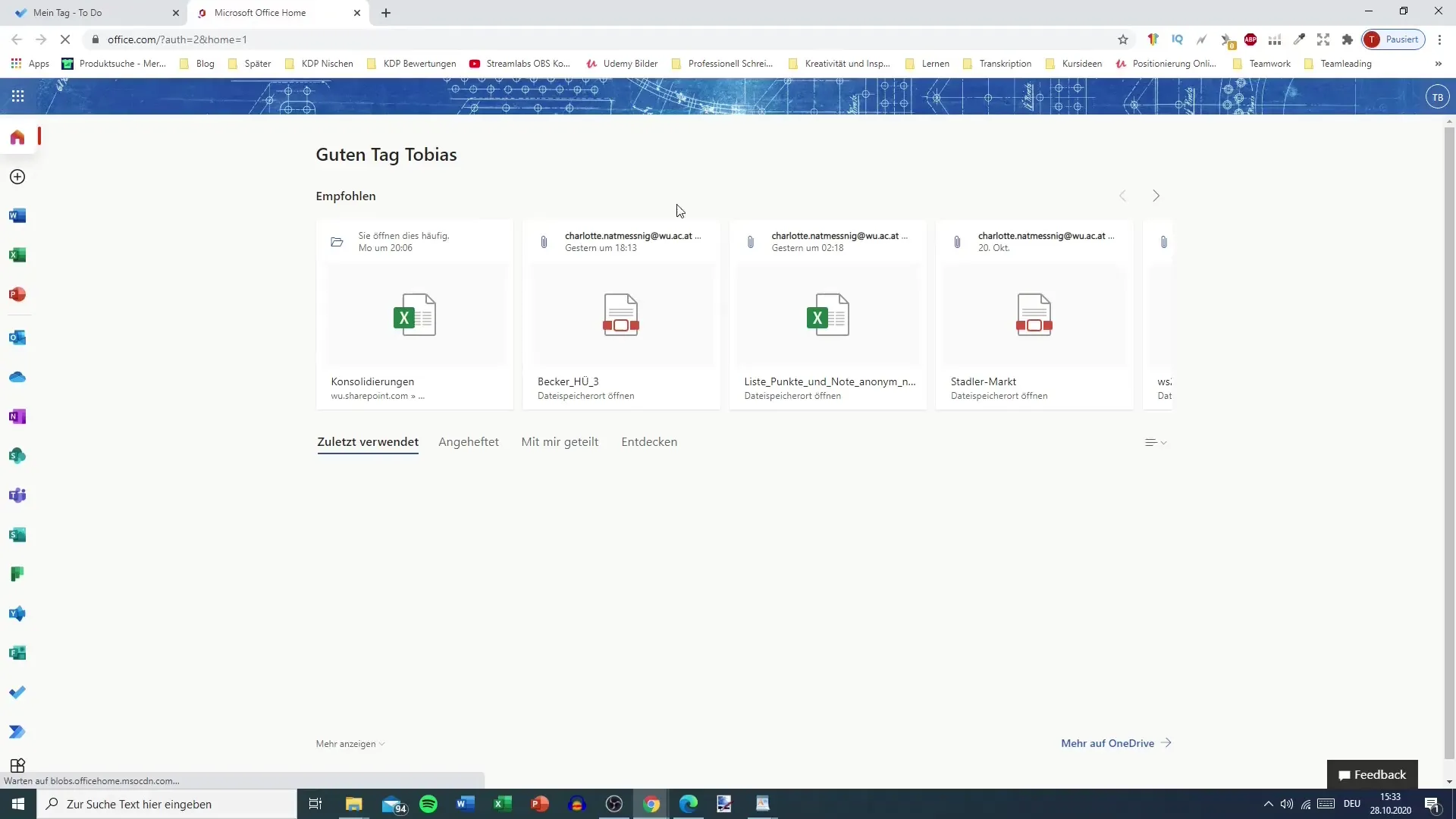
Task: Select the Mit mir geteilt tab
Action: (559, 442)
